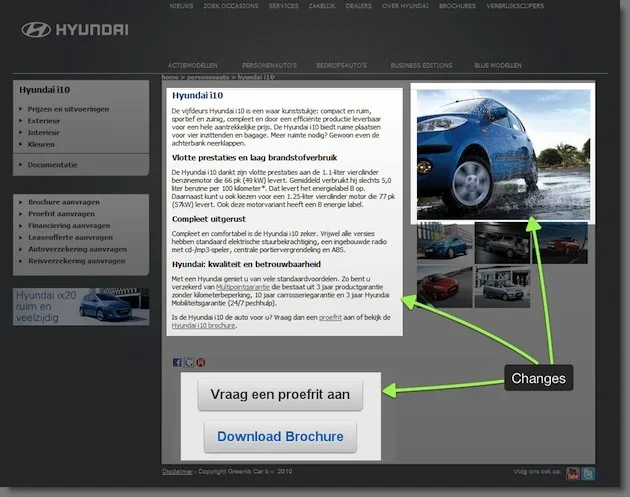
Task: Switch to the Bedrijfsauto's tab
Action: (342, 65)
